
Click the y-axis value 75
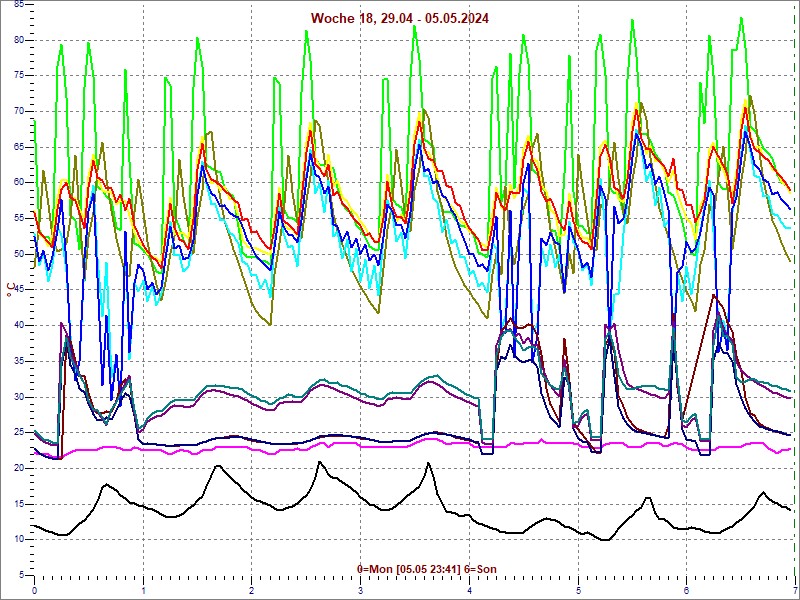18,75
